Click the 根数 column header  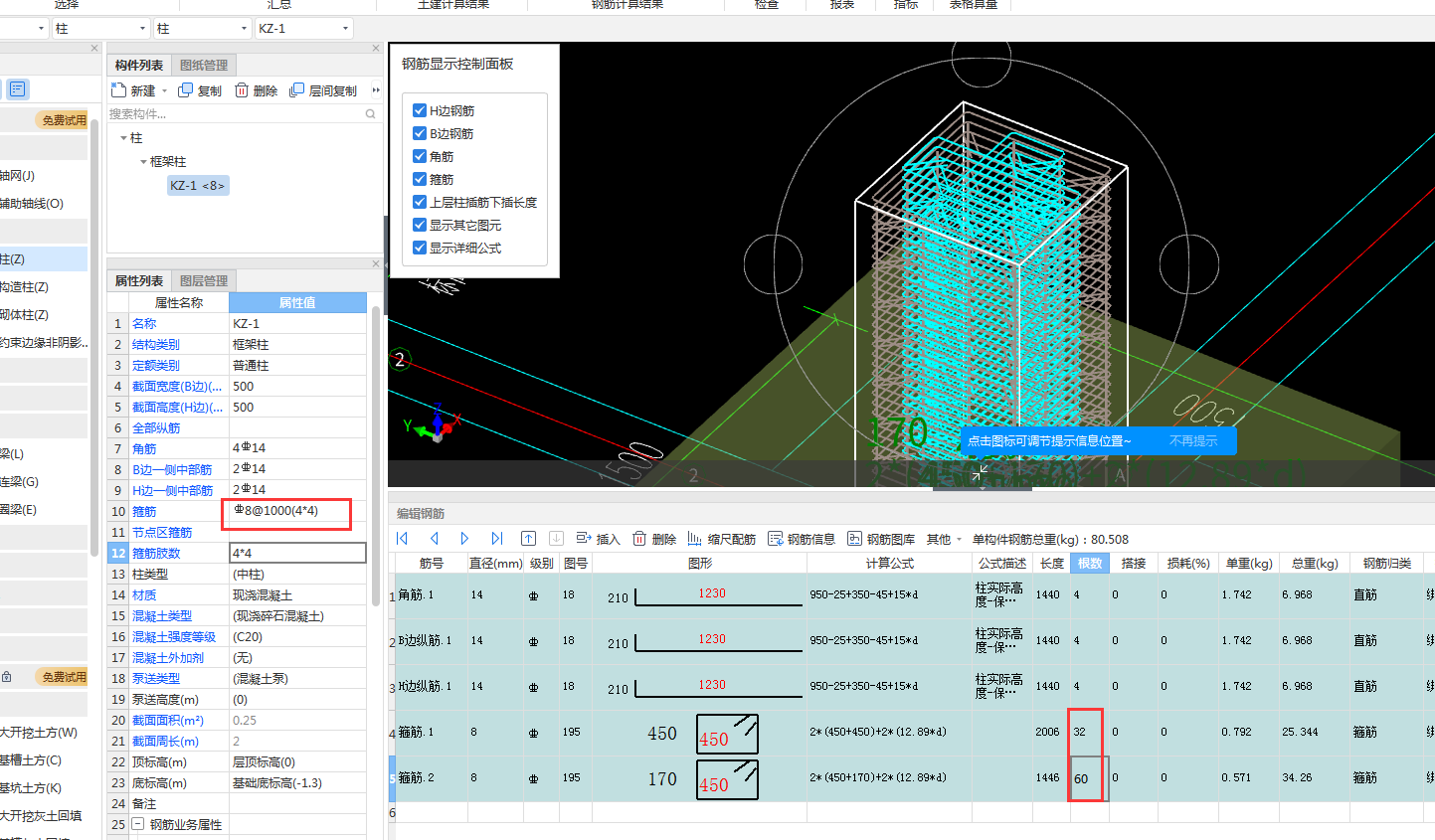coord(1090,564)
